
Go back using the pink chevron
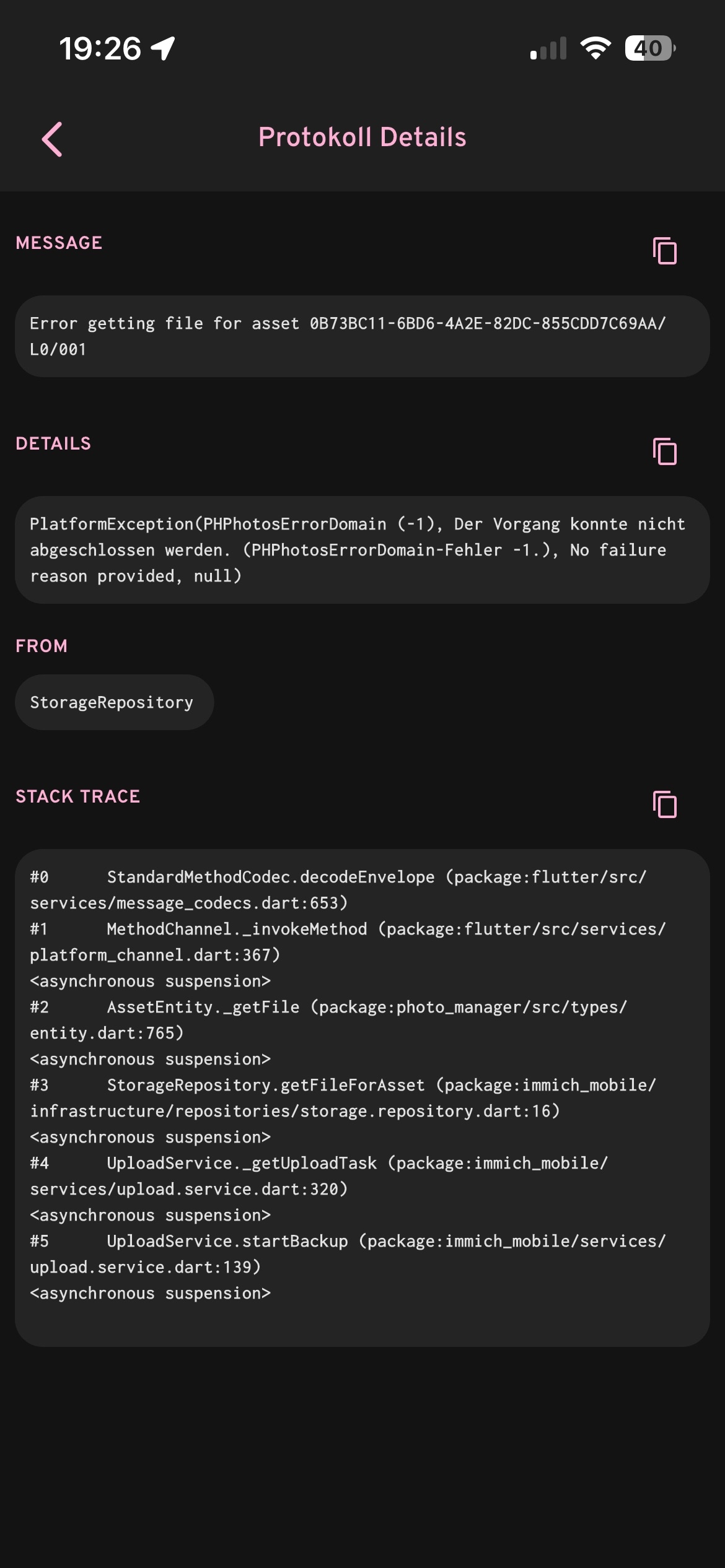point(52,139)
